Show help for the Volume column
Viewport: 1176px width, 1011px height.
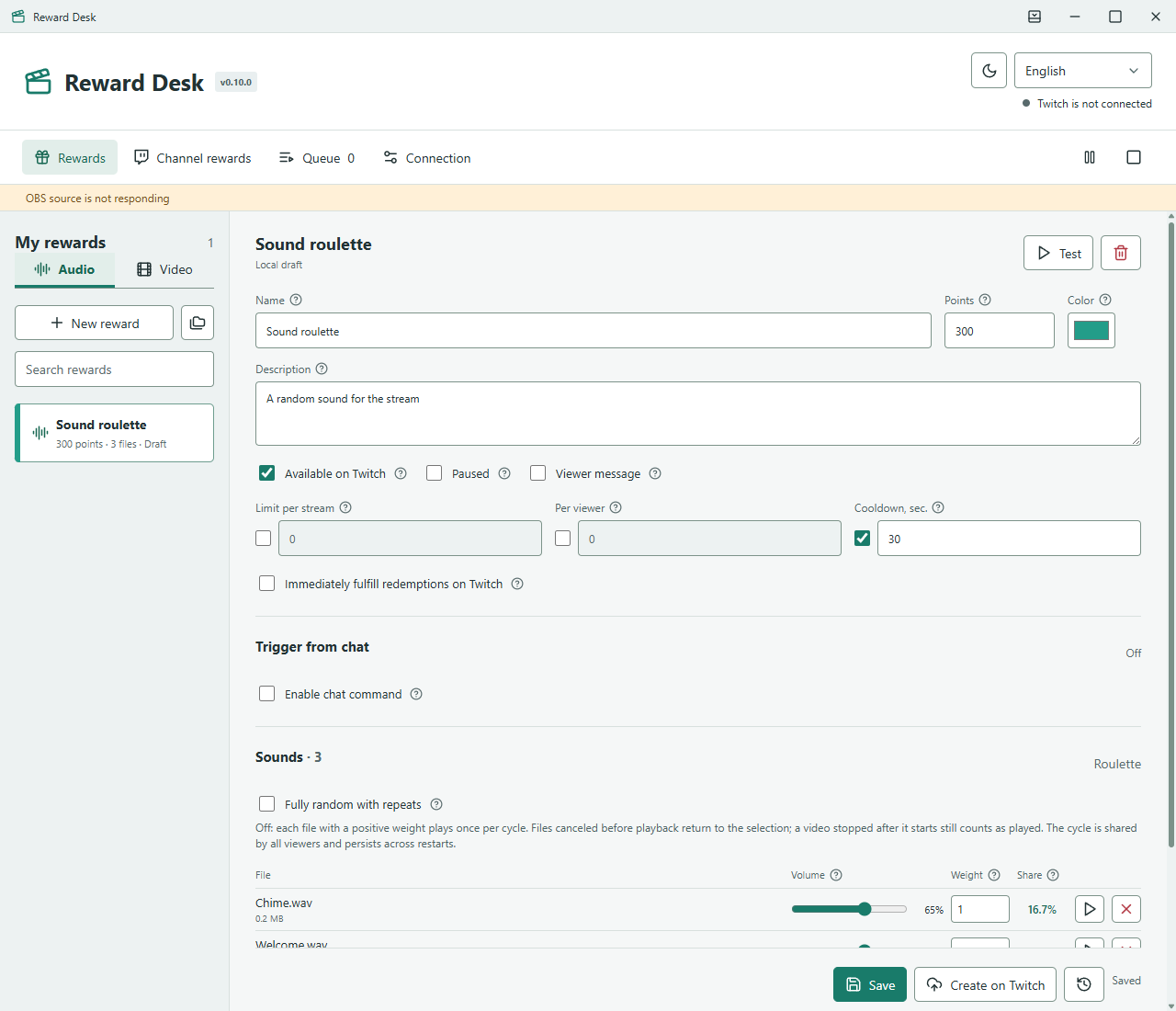coord(836,875)
